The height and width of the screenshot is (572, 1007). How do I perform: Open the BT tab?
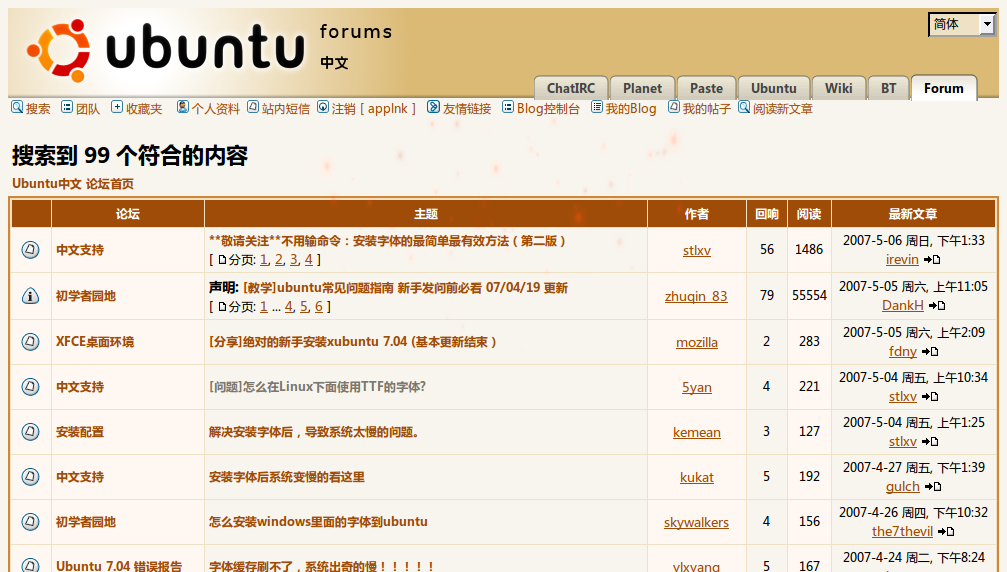(x=888, y=89)
